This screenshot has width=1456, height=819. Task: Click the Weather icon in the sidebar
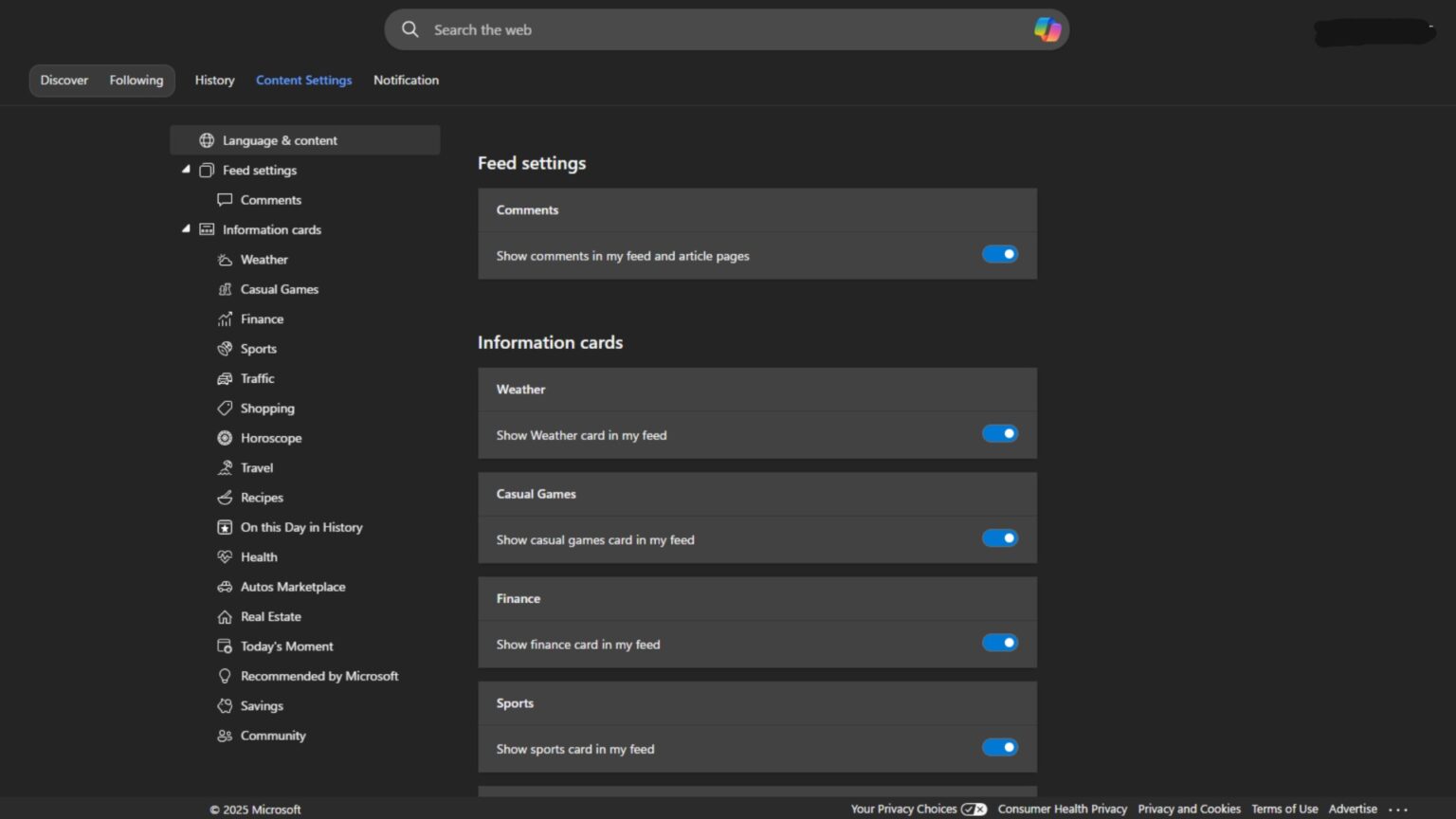(x=225, y=259)
